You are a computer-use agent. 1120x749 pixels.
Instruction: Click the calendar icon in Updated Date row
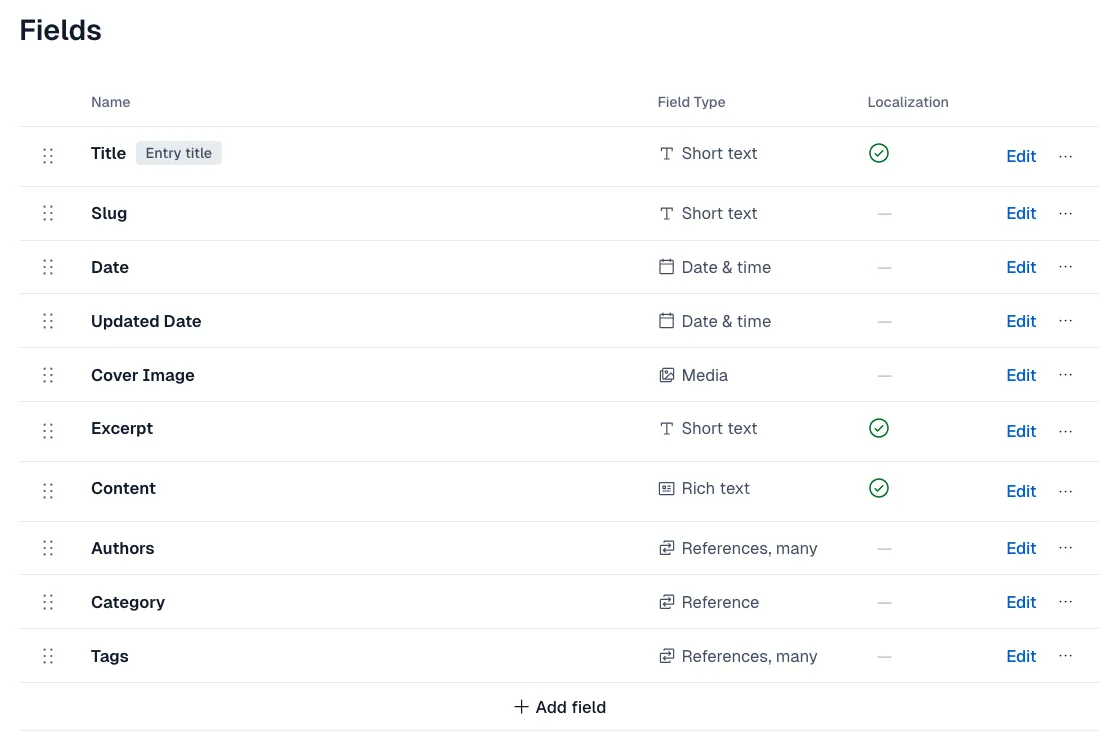pyautogui.click(x=666, y=321)
